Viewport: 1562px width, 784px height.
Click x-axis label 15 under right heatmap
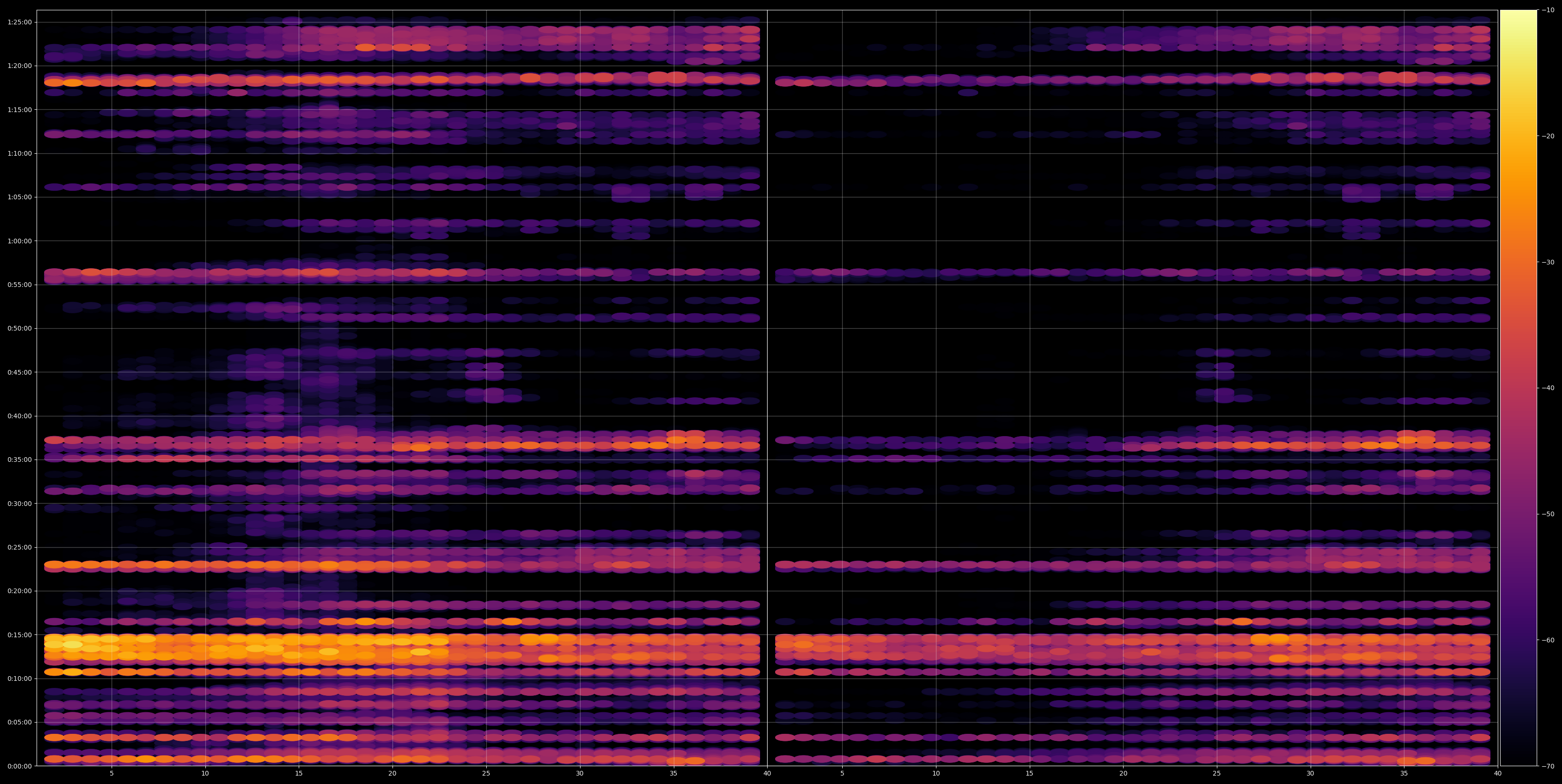point(1030,774)
